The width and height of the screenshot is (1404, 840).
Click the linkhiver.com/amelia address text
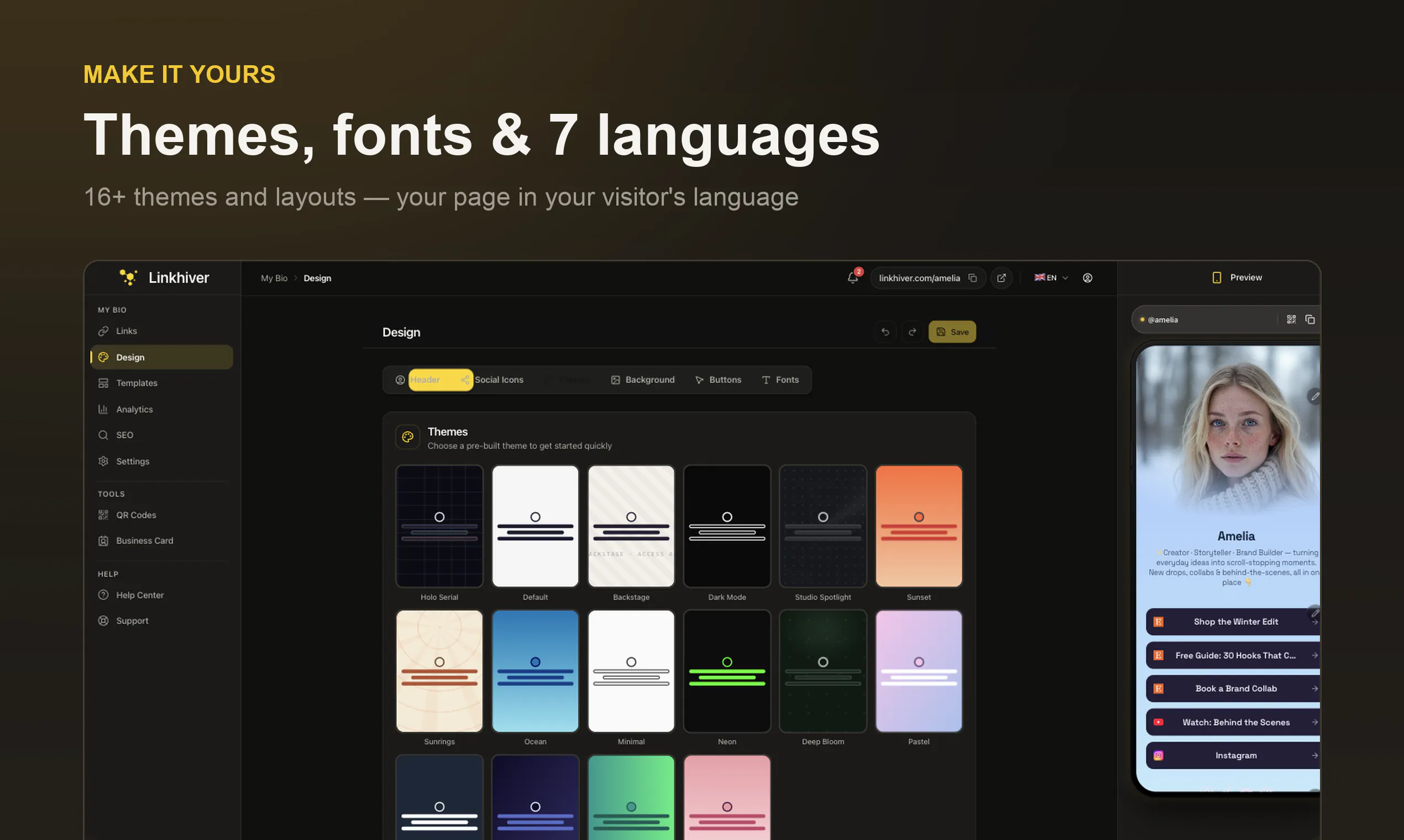(x=919, y=279)
